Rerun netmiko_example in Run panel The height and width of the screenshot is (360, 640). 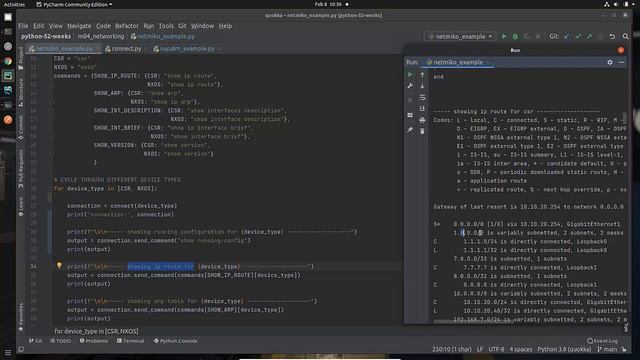pos(410,74)
